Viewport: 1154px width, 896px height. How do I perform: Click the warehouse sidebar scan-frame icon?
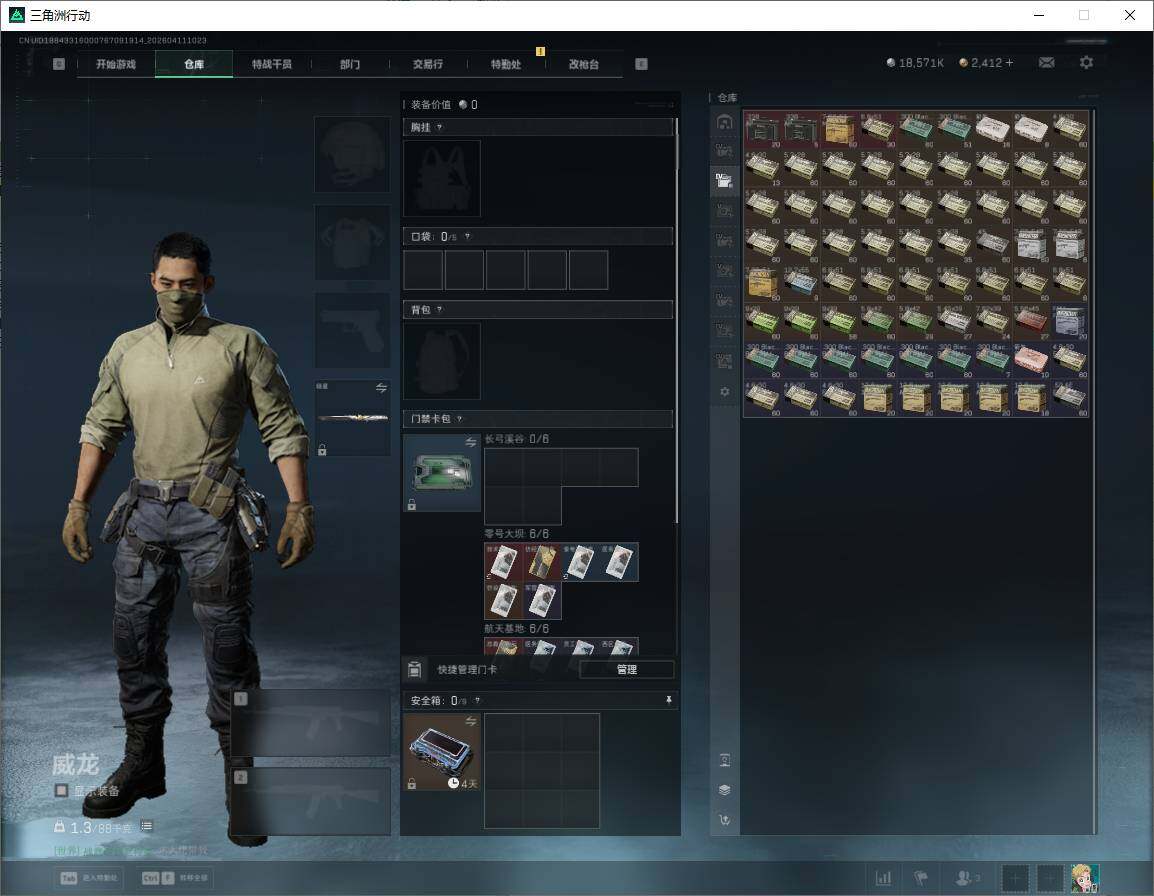[x=724, y=760]
